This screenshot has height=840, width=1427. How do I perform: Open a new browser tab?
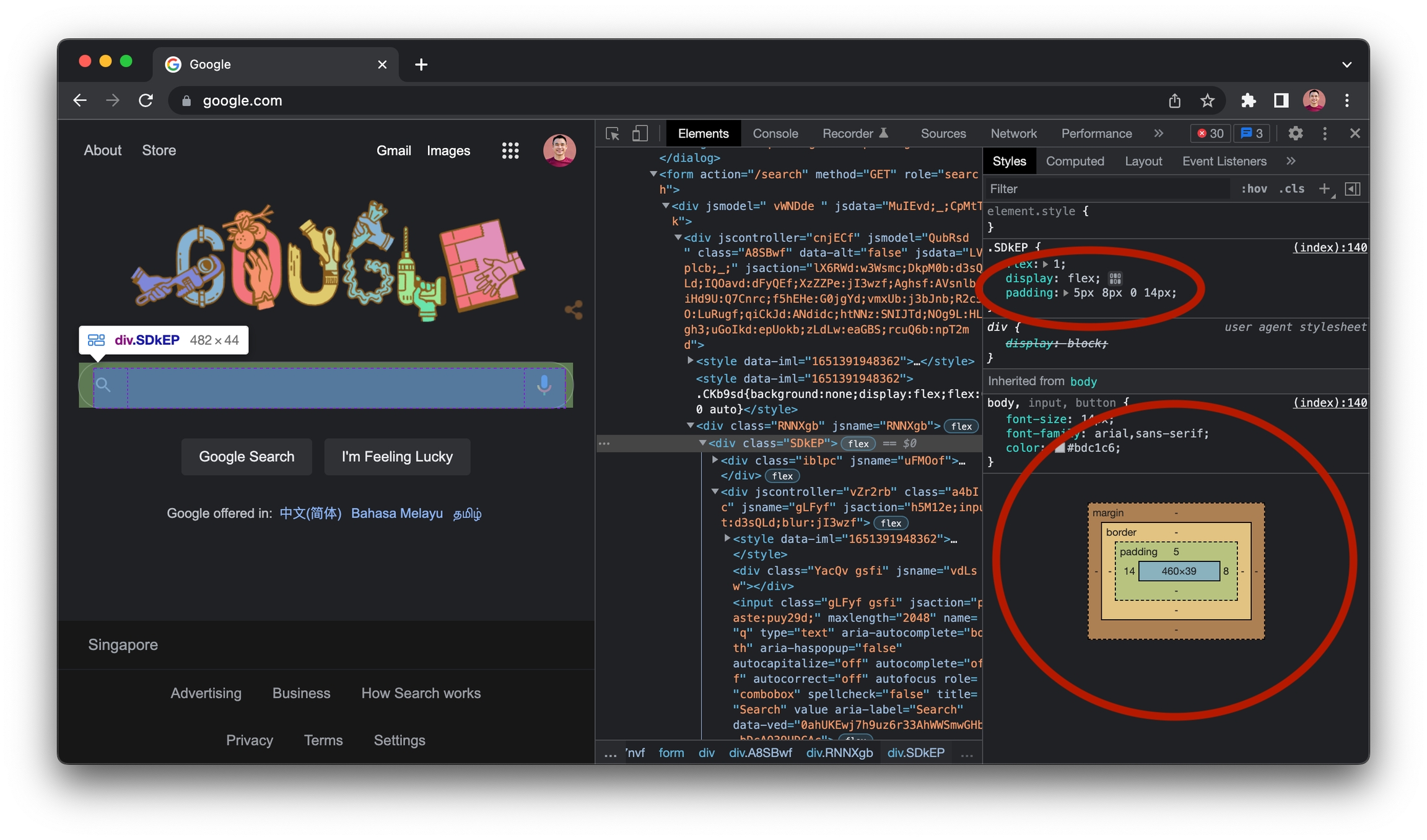coord(421,64)
